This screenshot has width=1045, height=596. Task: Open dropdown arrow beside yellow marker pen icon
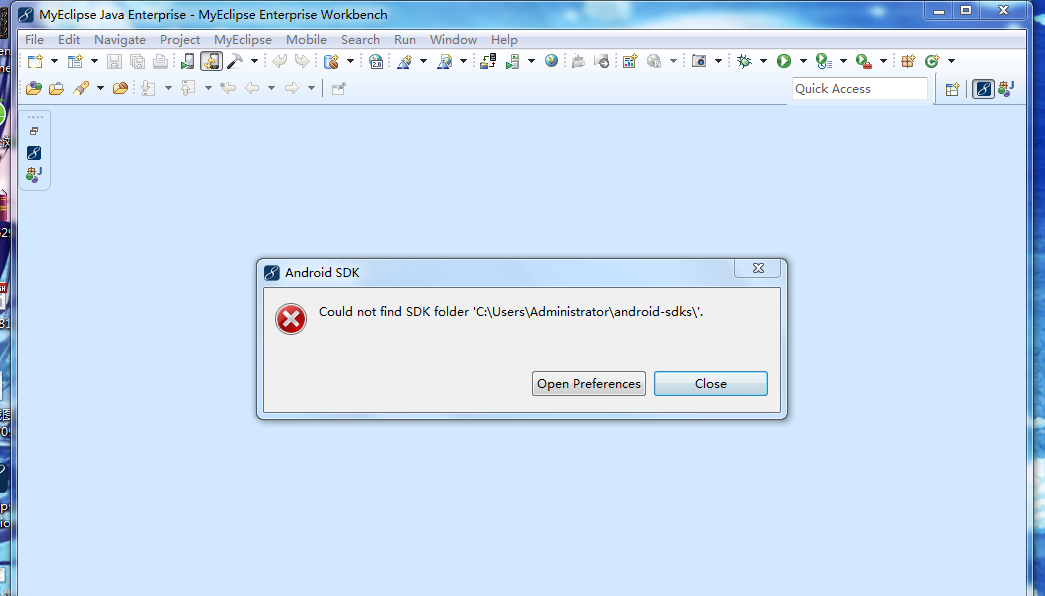click(100, 88)
